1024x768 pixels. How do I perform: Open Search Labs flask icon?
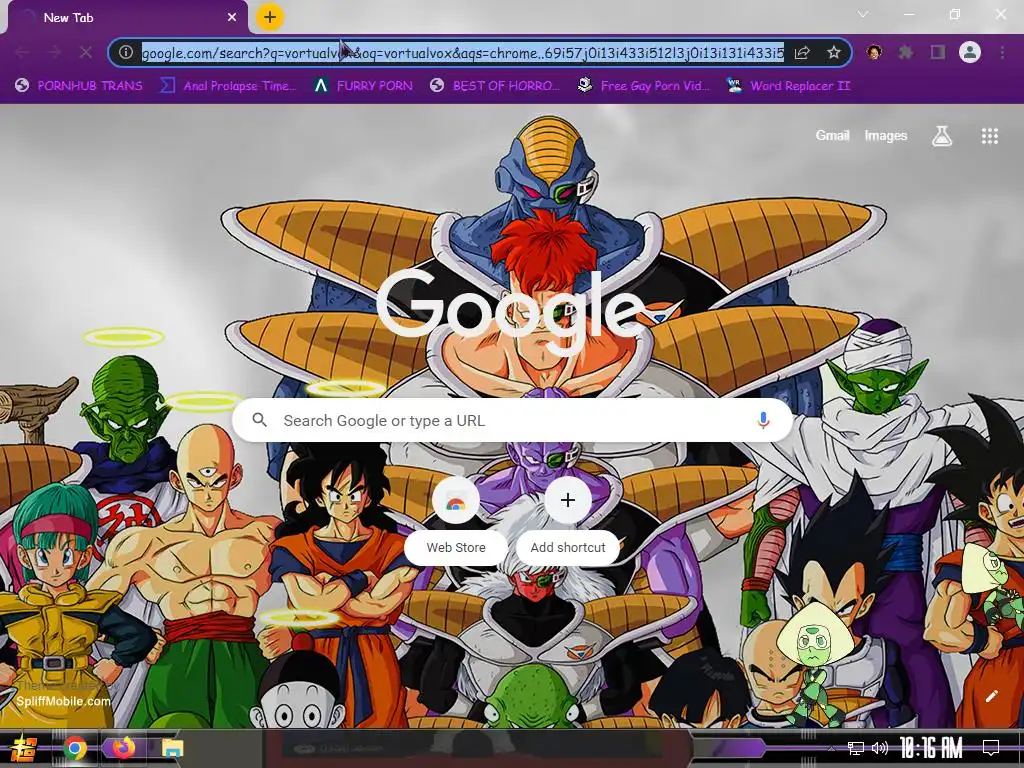coord(941,136)
